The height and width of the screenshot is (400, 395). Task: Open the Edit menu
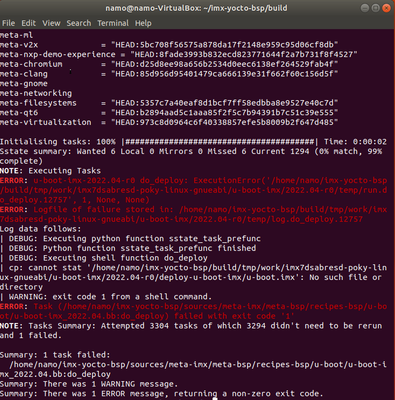point(28,23)
